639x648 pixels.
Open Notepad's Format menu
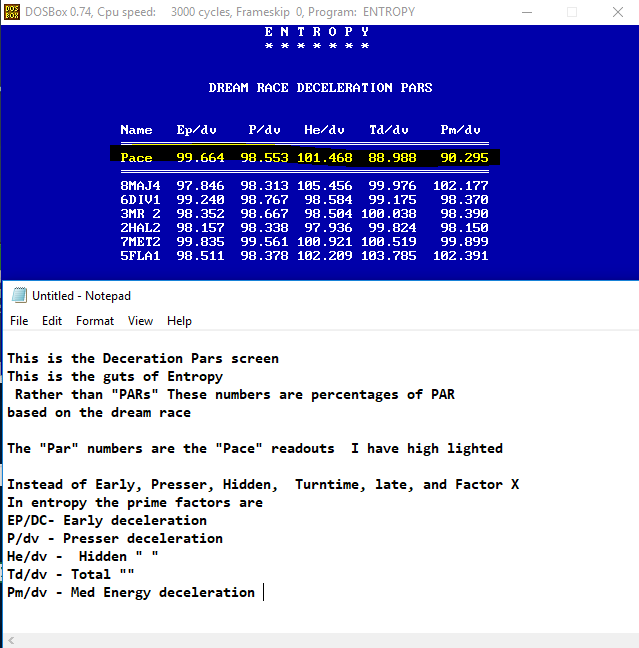click(95, 321)
